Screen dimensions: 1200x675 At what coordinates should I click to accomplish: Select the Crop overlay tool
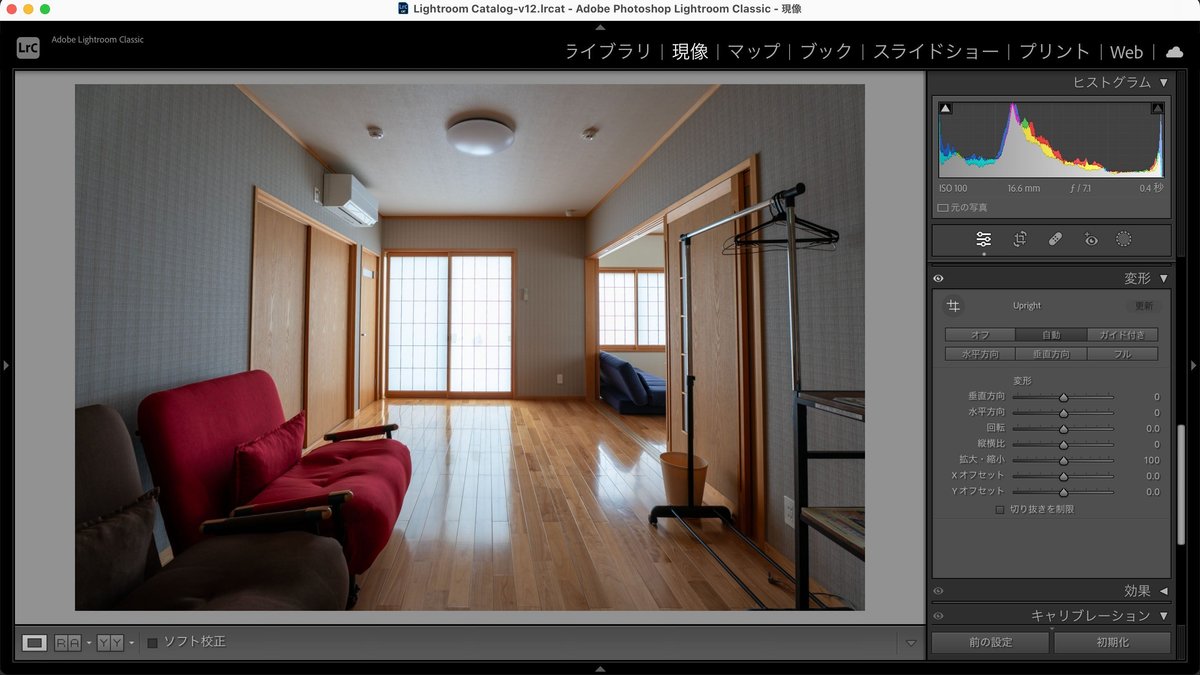[1020, 239]
